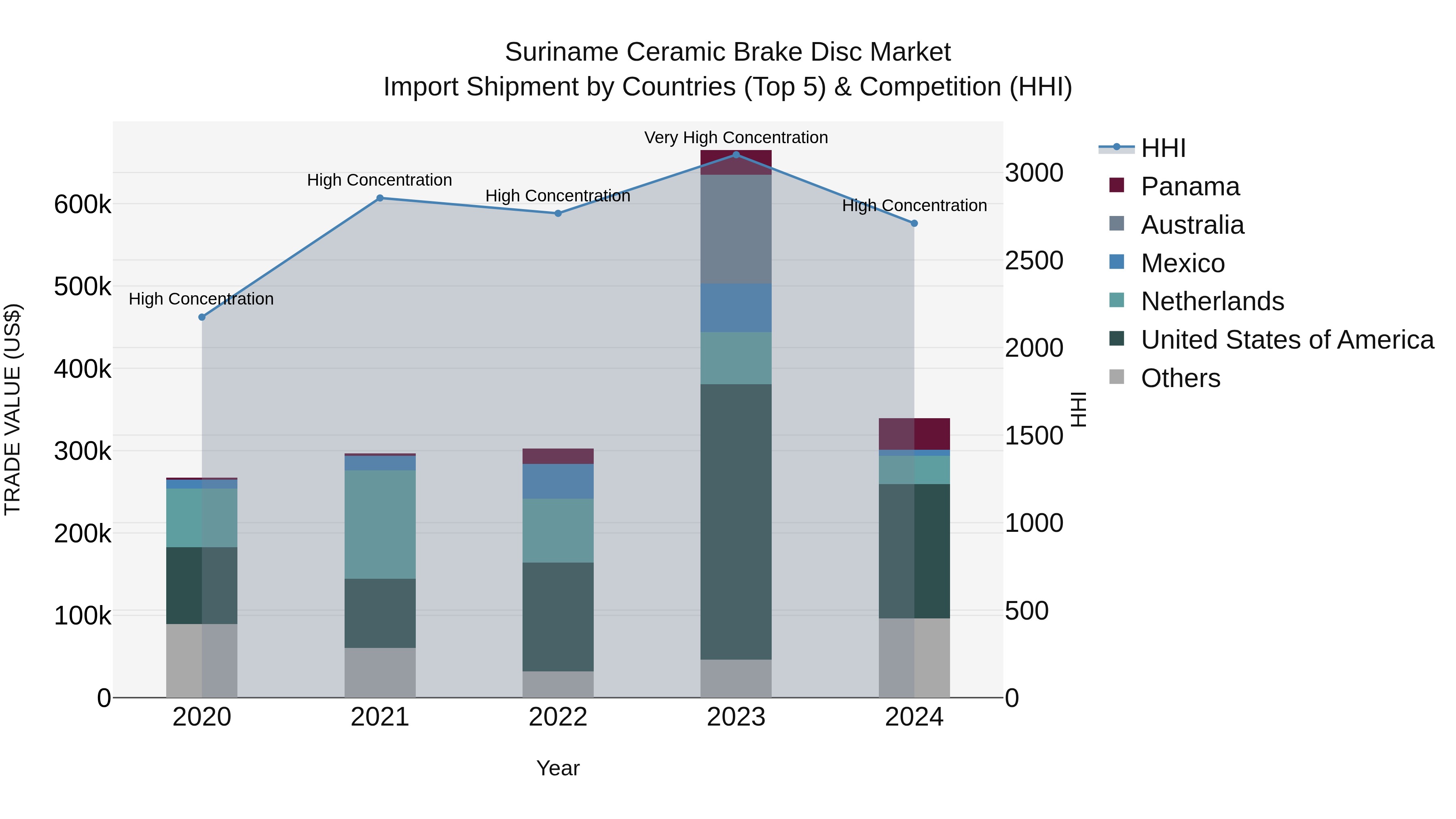Click the '300k' y-axis tick label

(x=83, y=451)
